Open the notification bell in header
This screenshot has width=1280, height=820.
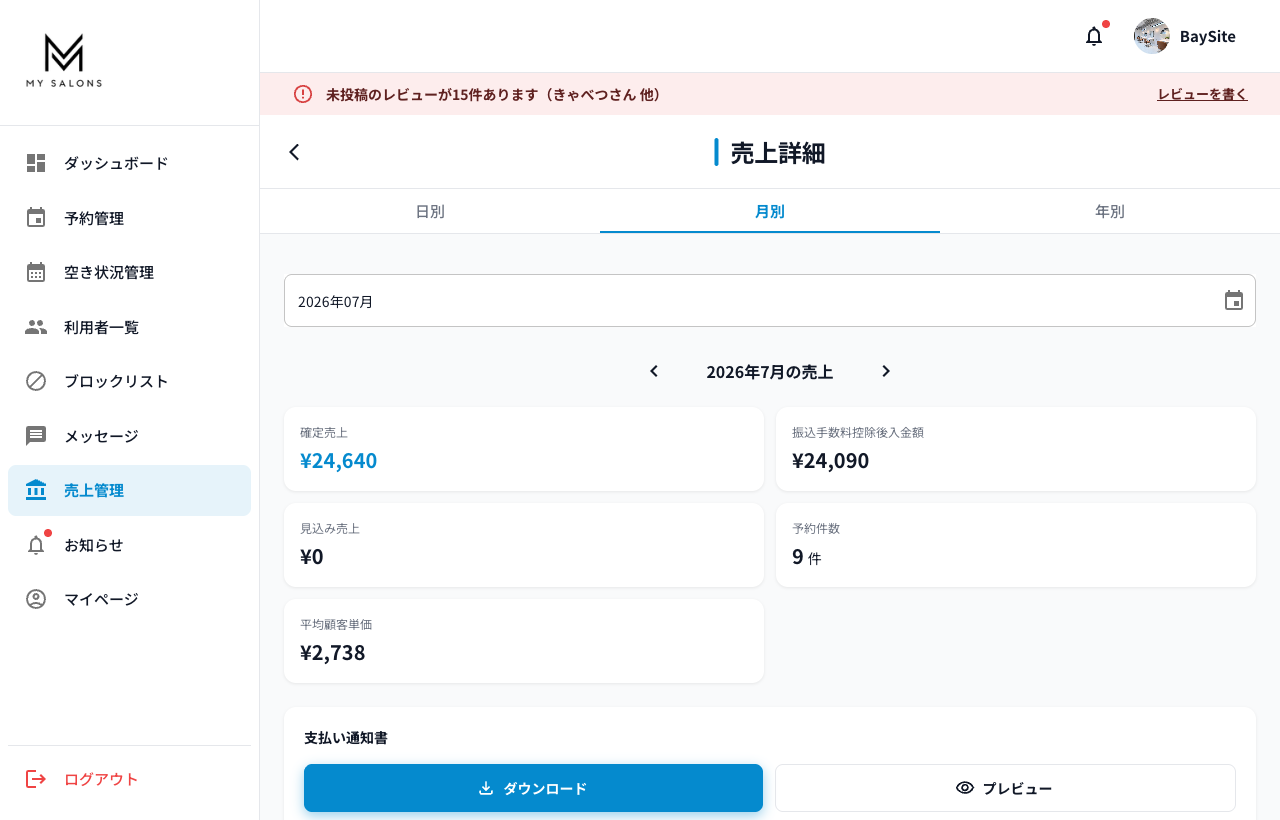tap(1094, 36)
